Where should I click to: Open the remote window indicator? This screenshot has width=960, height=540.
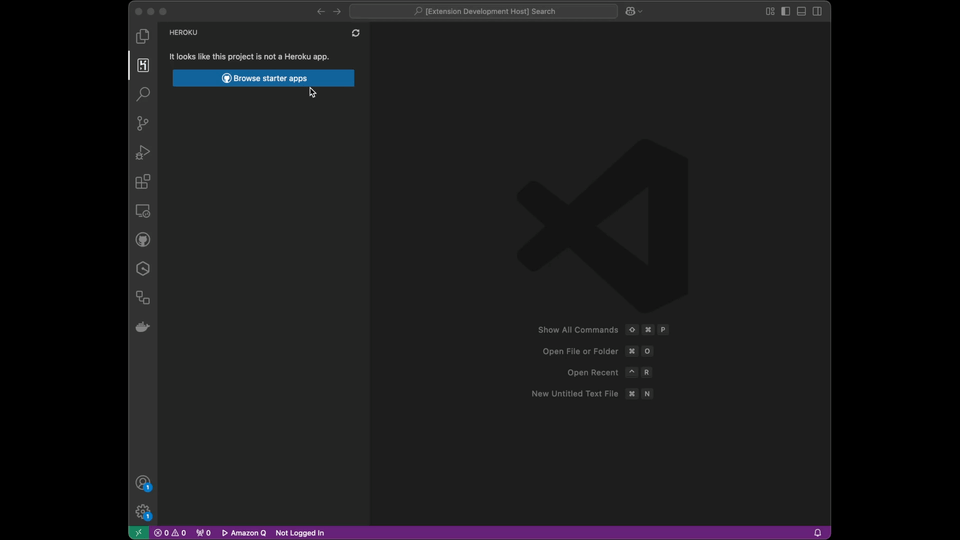(138, 533)
